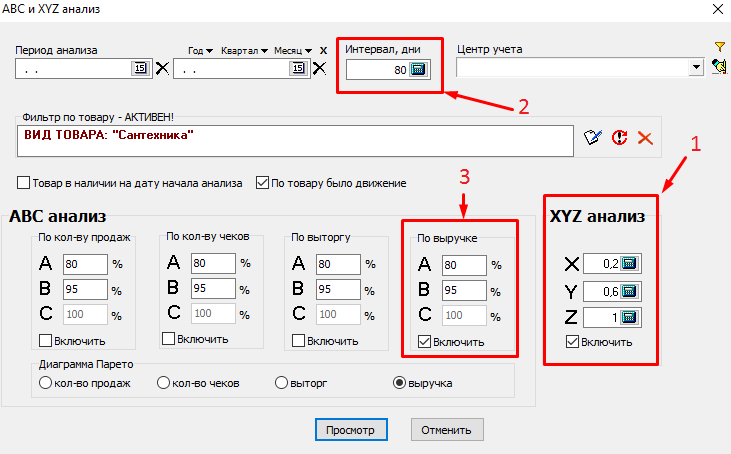Uncheck 'По товару было движение'

(263, 183)
